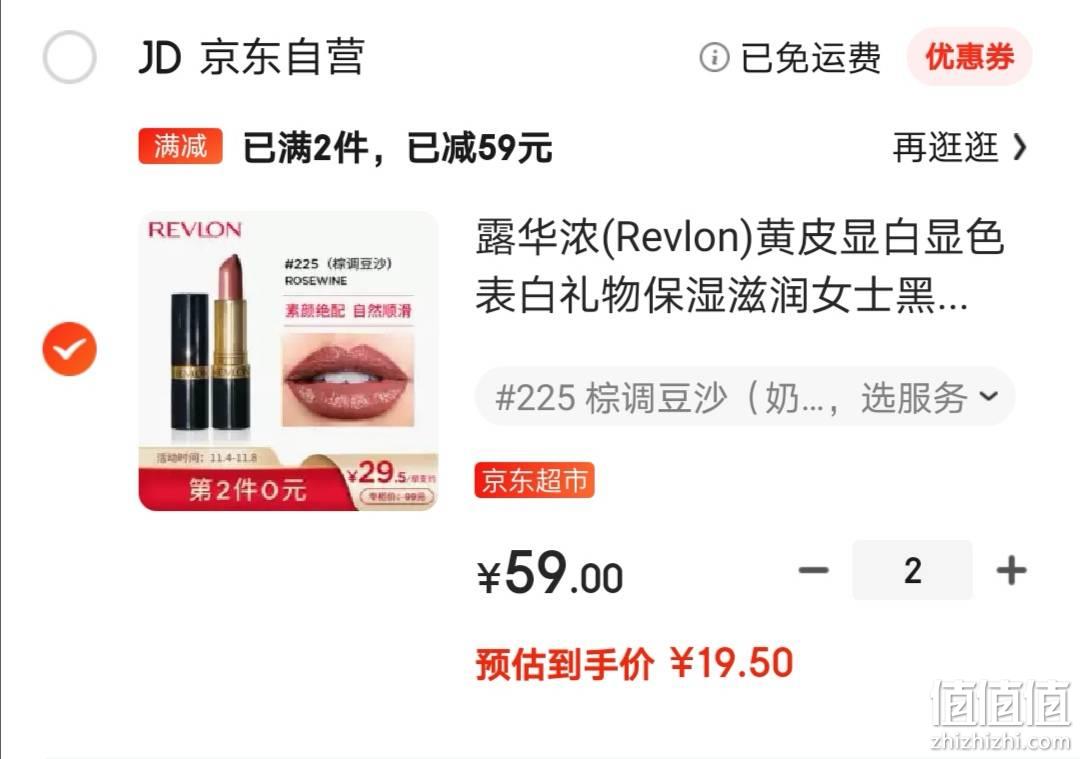Click the chevron next to 再逛逛
1080x759 pixels.
[1019, 147]
